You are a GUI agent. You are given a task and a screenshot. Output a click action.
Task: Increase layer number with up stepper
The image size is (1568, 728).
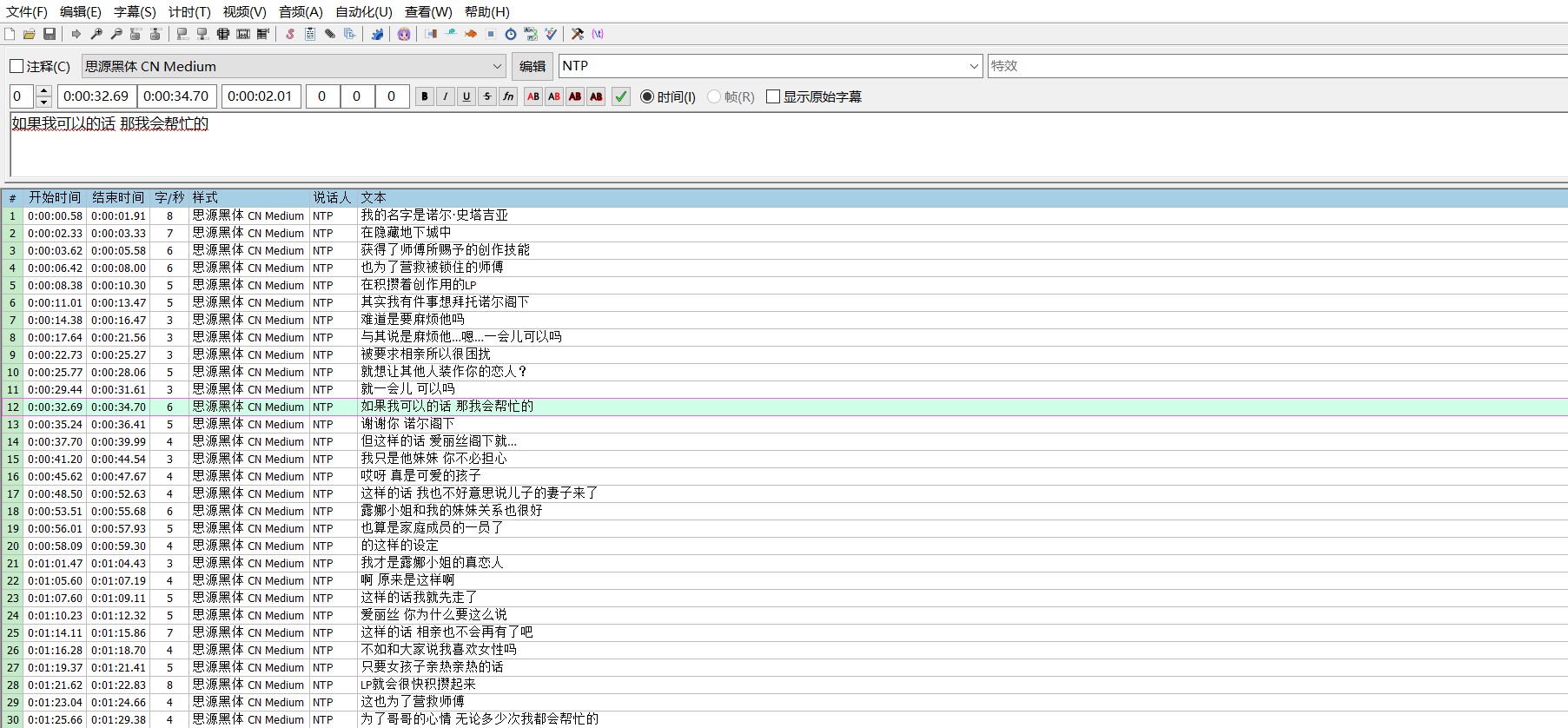coord(44,91)
